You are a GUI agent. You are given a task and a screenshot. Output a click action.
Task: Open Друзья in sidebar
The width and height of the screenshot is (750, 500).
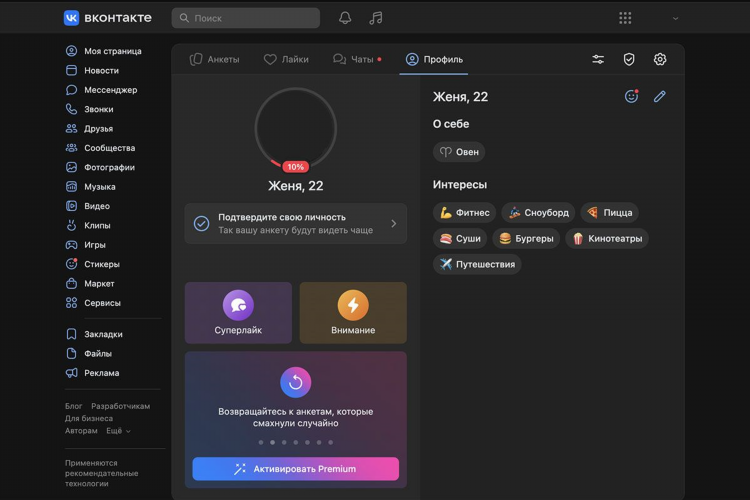click(89, 129)
